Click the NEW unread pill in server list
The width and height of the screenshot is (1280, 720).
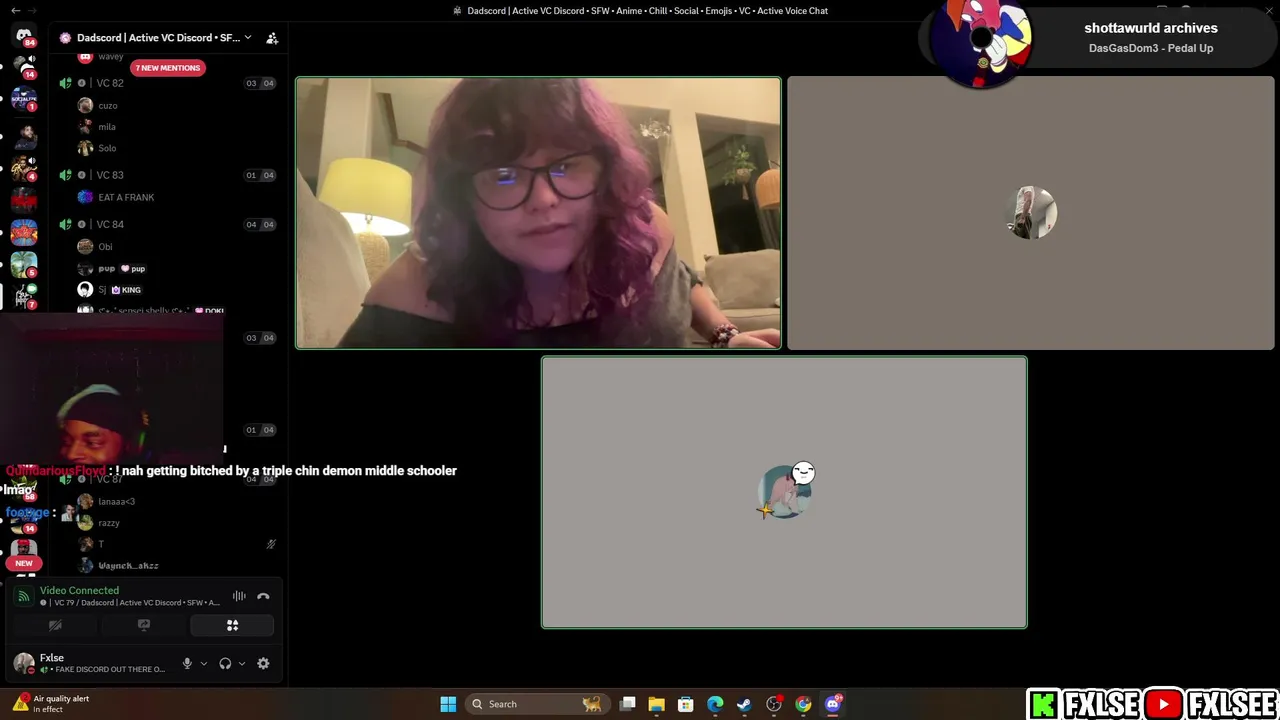point(24,563)
